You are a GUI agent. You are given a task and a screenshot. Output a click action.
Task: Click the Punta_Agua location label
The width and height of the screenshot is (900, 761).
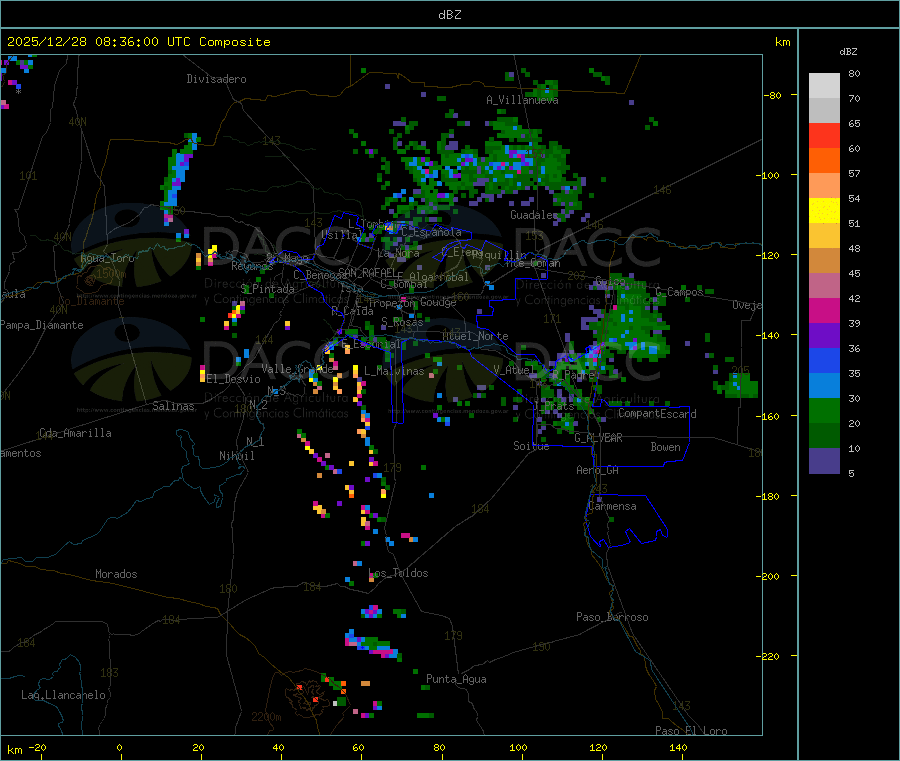(x=456, y=679)
